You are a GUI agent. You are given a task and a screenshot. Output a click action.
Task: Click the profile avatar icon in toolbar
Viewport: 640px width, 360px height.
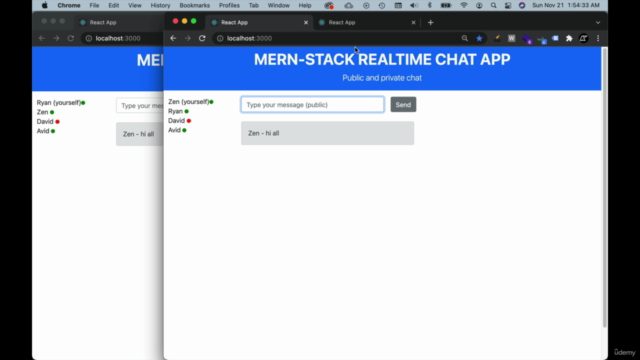(x=584, y=38)
